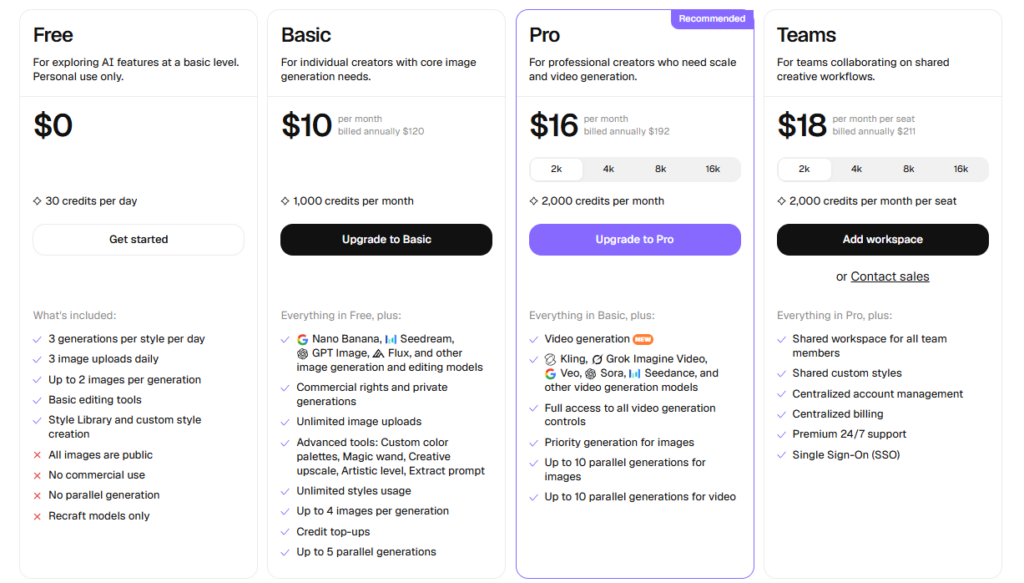Select 8k resolution in Pro plan
The image size is (1024, 583).
(x=660, y=169)
